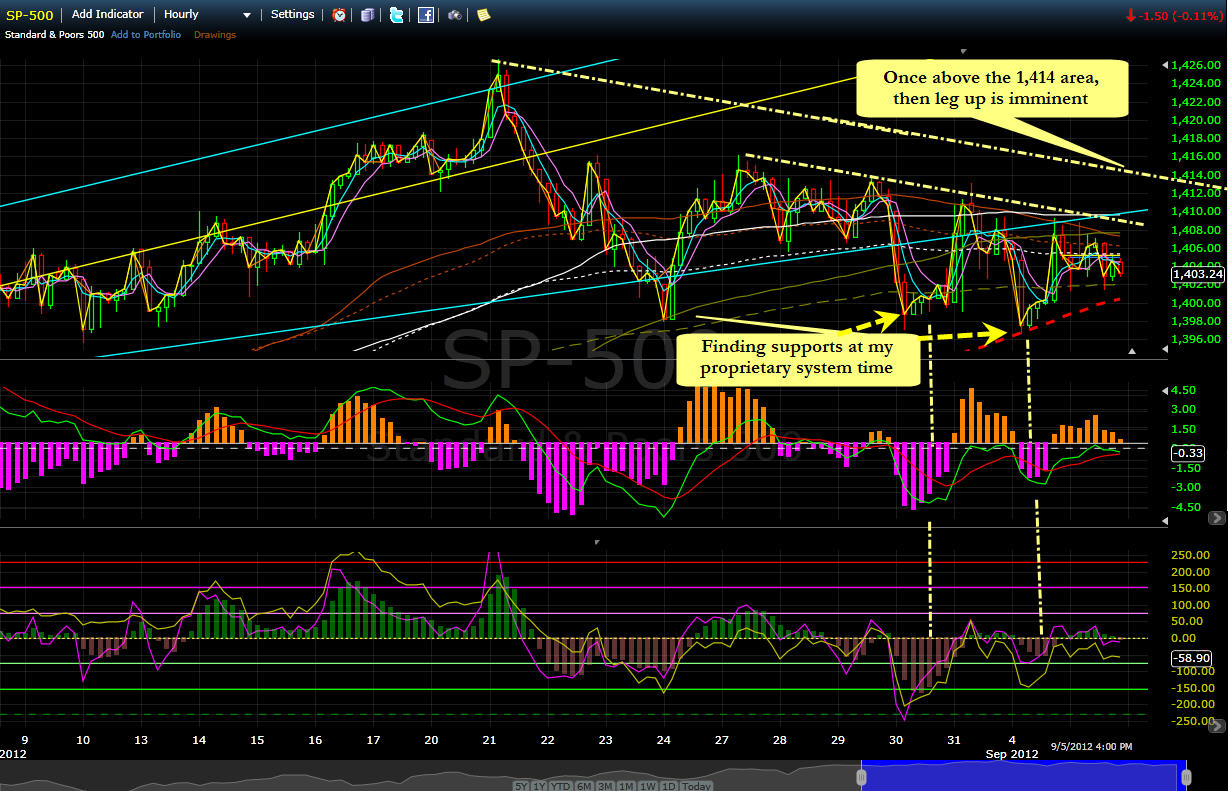Click the -58.90 oscillator value label

click(x=1190, y=658)
